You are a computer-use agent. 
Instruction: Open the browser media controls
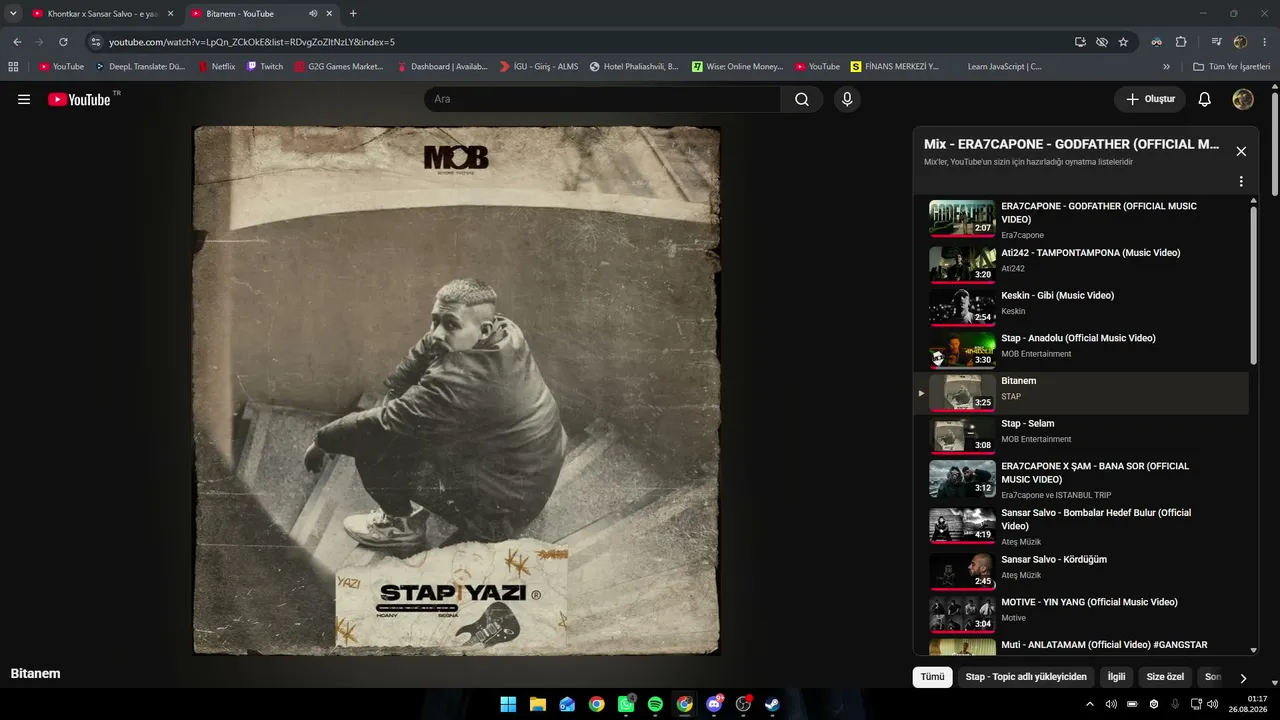(1217, 42)
